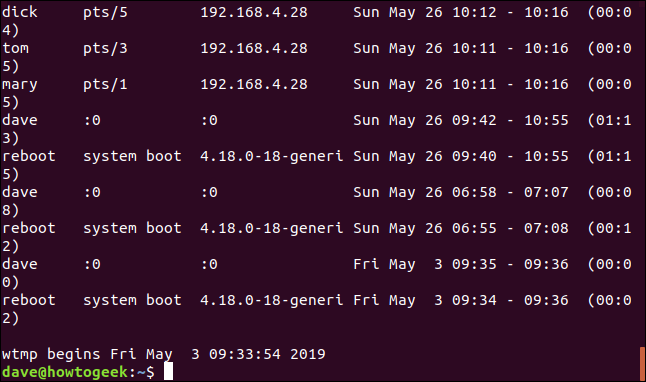
Task: Click 'system boot' in the 09:40 row
Action: [x=132, y=157]
